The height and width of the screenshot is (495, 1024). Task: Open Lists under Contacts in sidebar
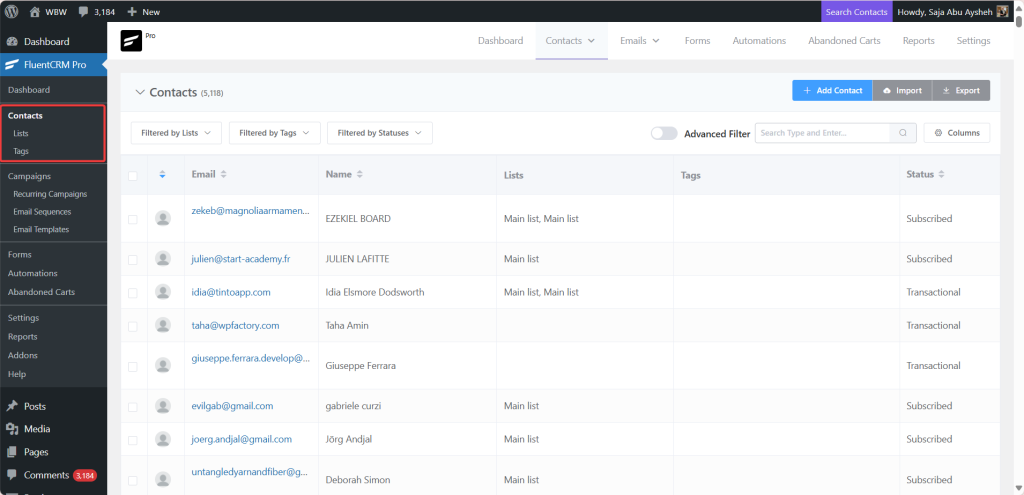(21, 133)
